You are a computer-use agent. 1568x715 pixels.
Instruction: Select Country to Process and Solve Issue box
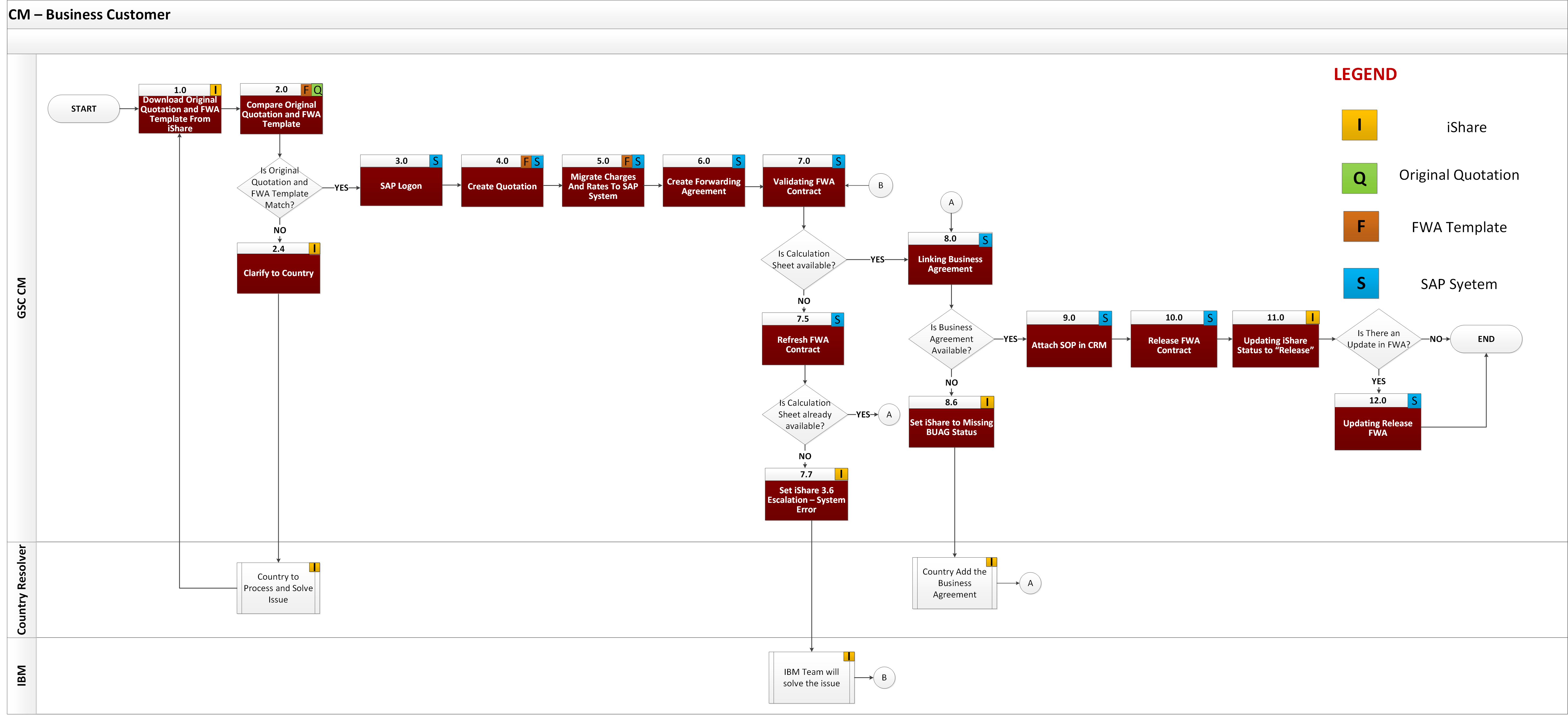point(278,588)
